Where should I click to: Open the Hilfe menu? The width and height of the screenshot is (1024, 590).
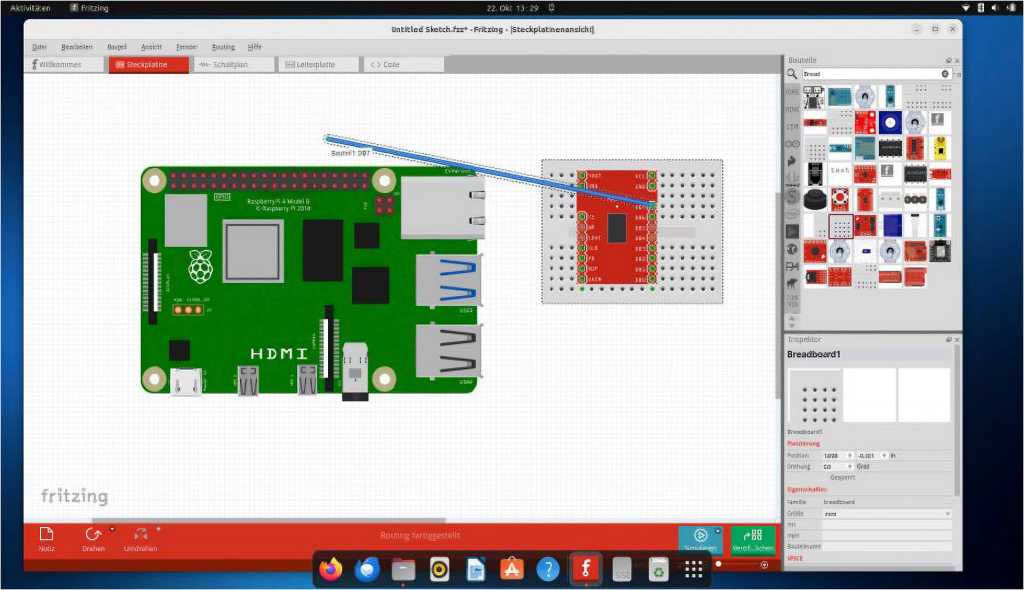[255, 47]
